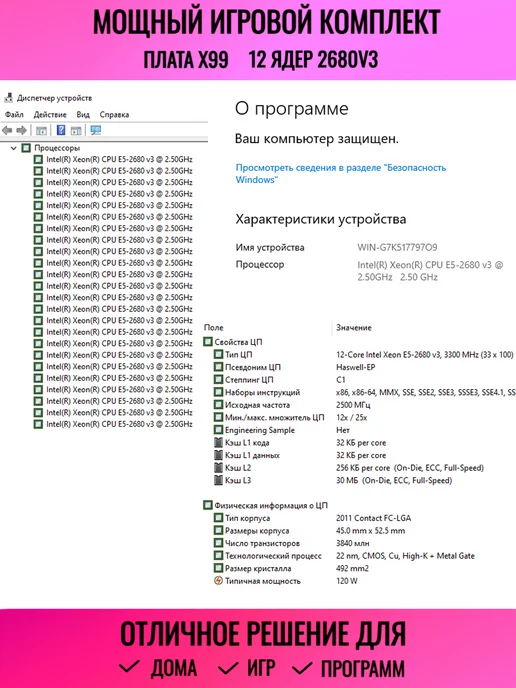Select the Нет value for Engineering Sample

pos(343,430)
